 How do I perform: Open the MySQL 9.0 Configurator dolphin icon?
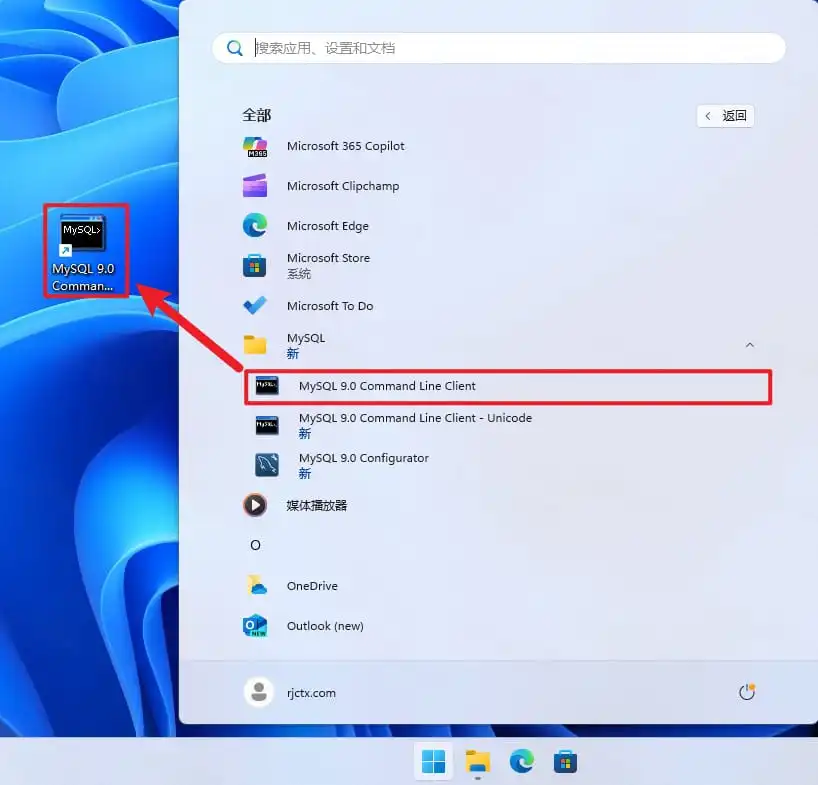coord(267,465)
